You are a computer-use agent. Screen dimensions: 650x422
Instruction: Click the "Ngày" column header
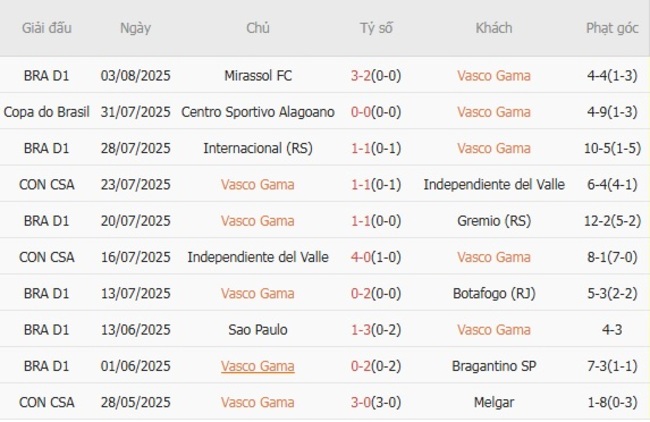coord(136,28)
